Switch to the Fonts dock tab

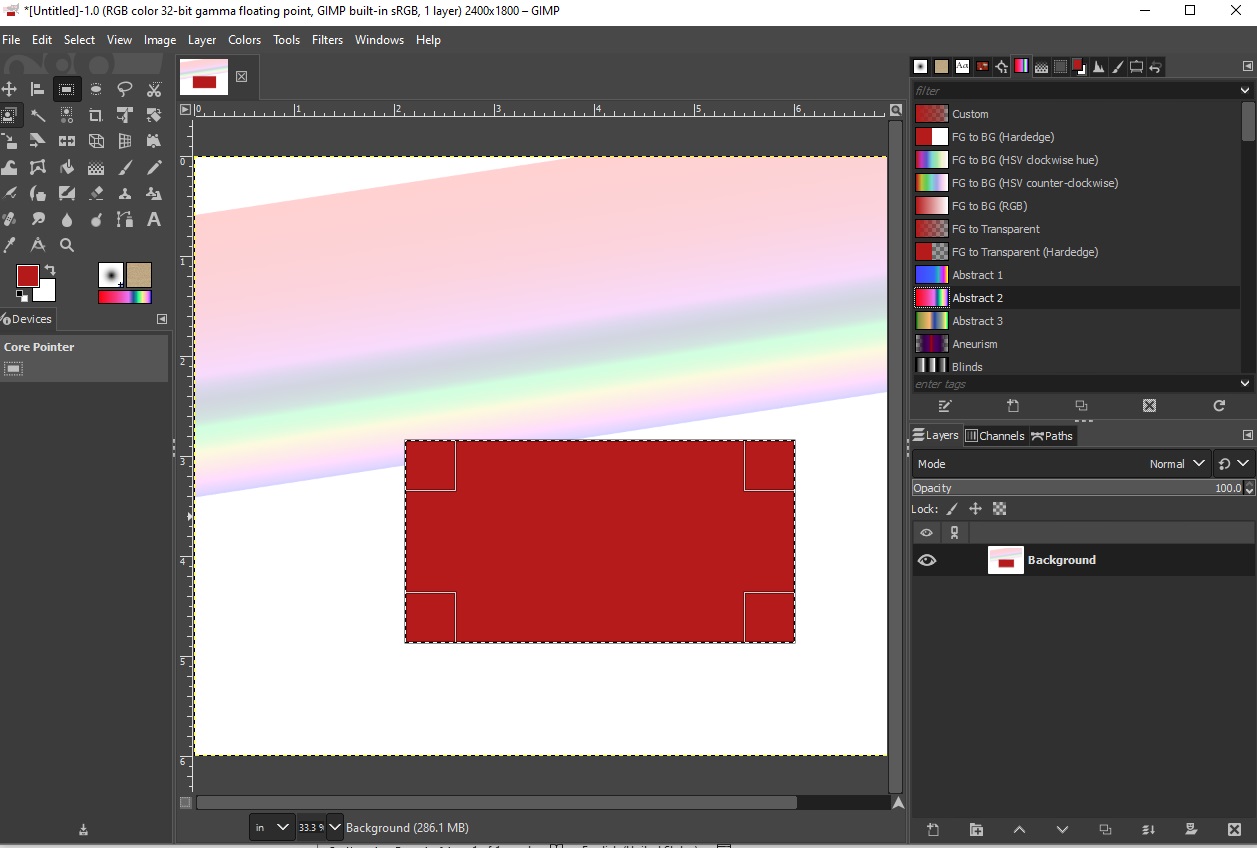click(x=962, y=66)
